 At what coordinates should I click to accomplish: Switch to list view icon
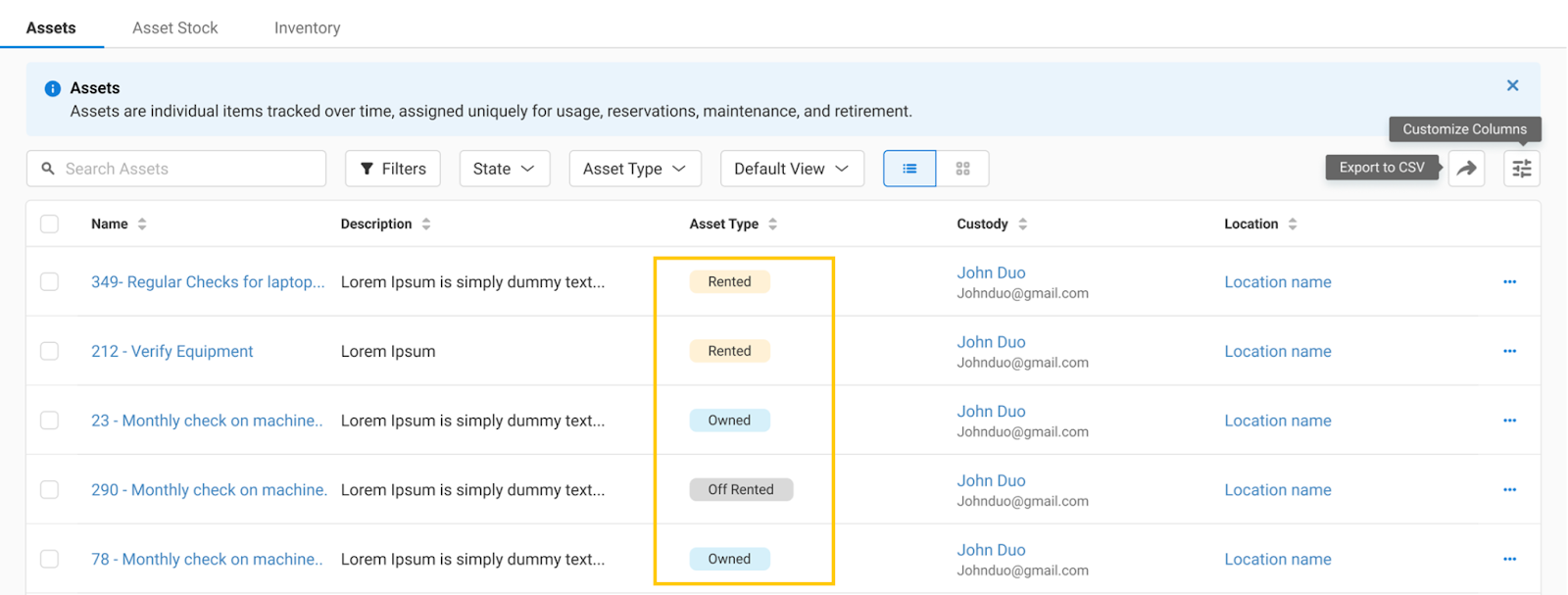[x=909, y=169]
